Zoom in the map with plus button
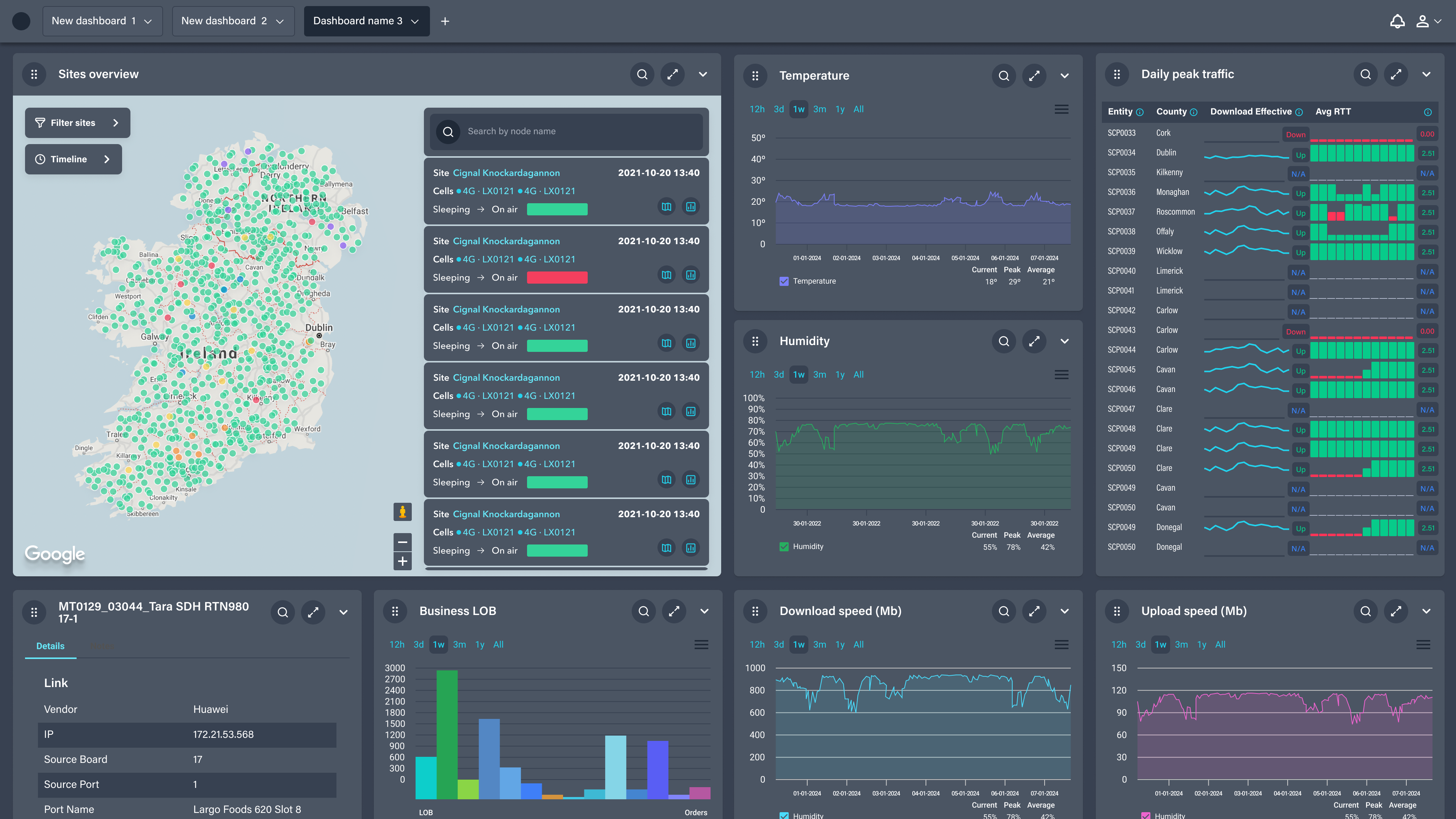This screenshot has height=819, width=1456. pyautogui.click(x=402, y=561)
